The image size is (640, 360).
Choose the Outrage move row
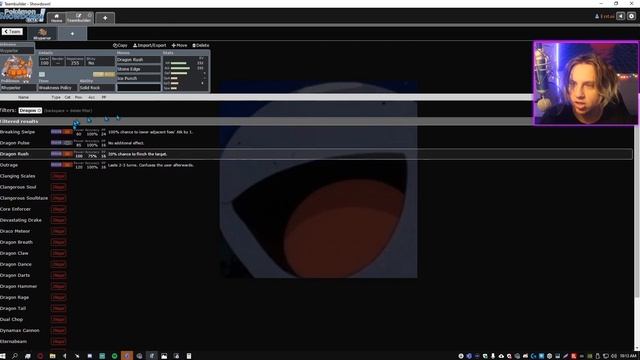pos(316,165)
